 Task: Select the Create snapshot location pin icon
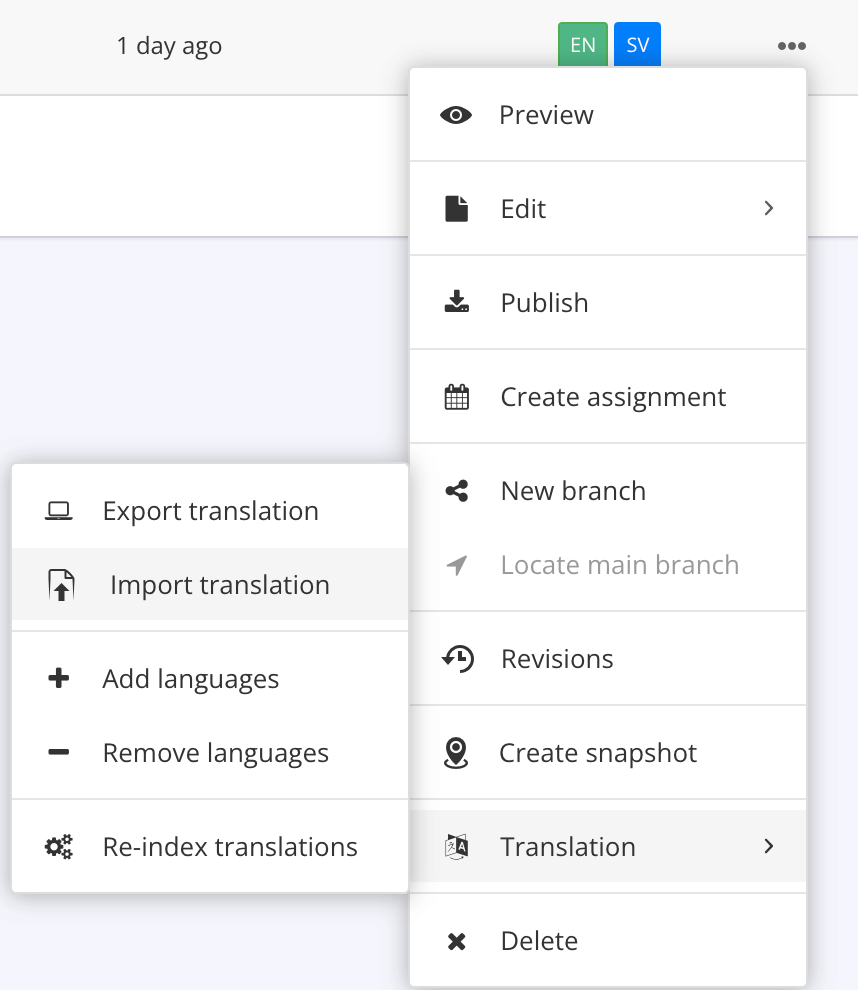pyautogui.click(x=456, y=752)
